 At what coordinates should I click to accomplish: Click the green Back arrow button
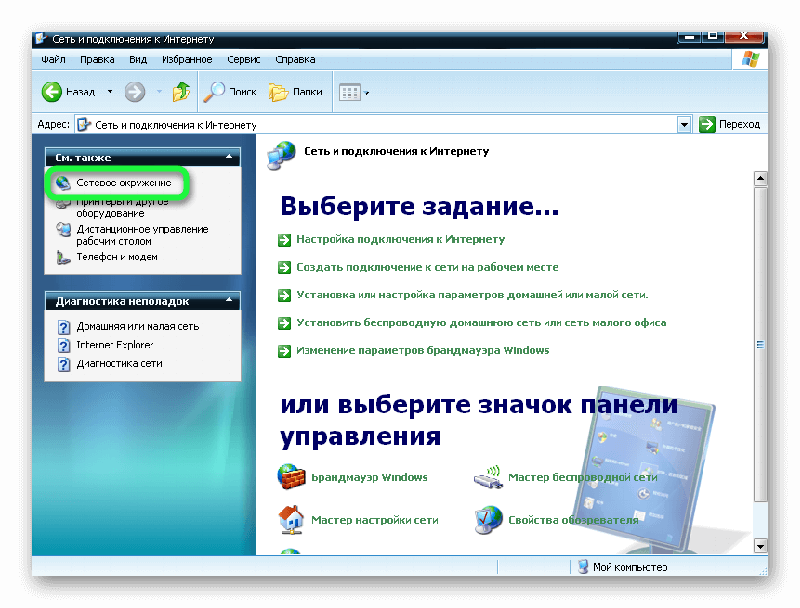coord(52,92)
